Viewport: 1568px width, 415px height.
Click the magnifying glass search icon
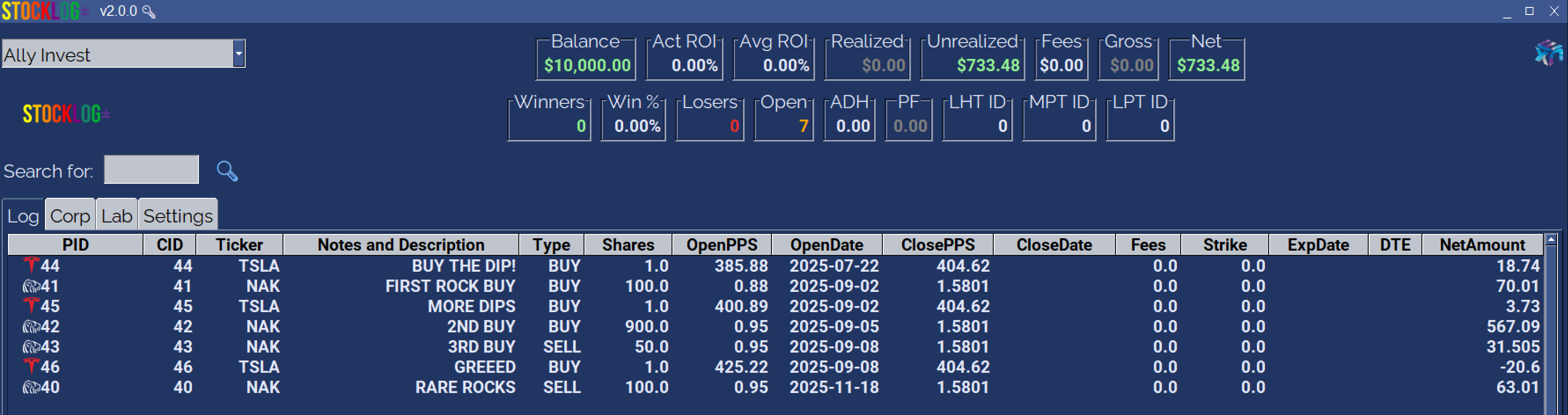click(x=227, y=171)
